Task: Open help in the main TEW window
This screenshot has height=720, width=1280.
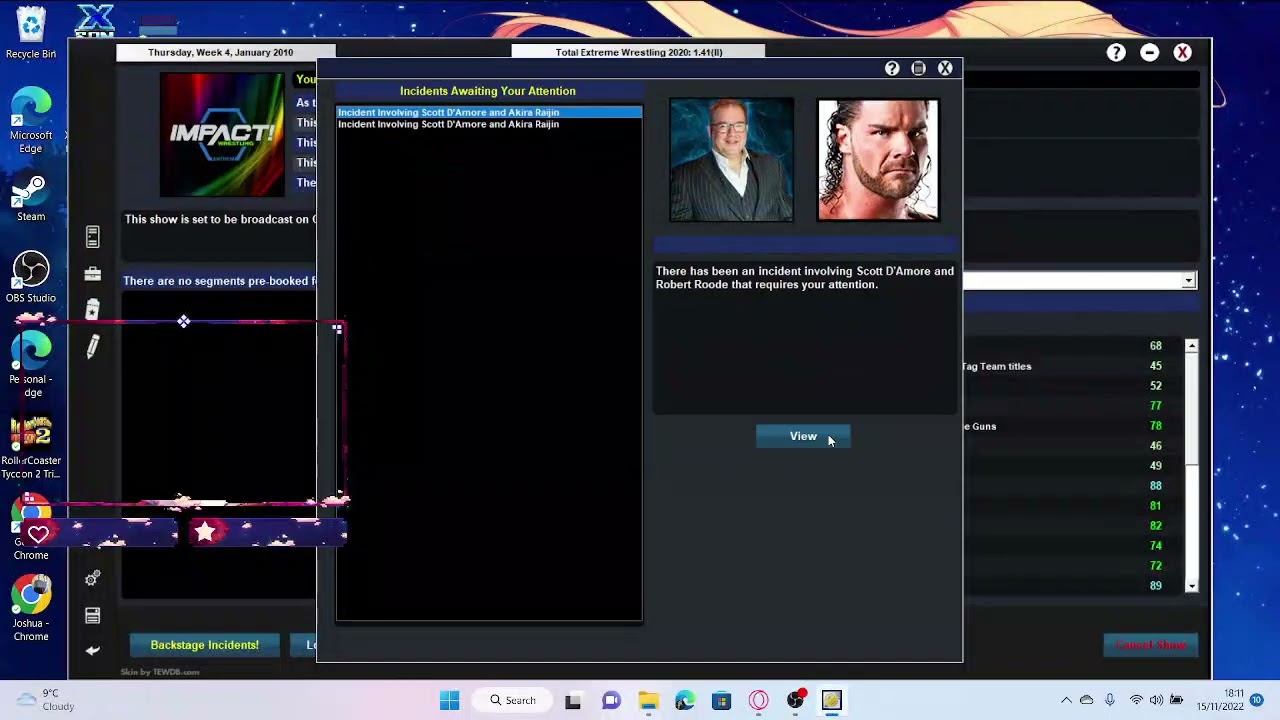Action: 1116,52
